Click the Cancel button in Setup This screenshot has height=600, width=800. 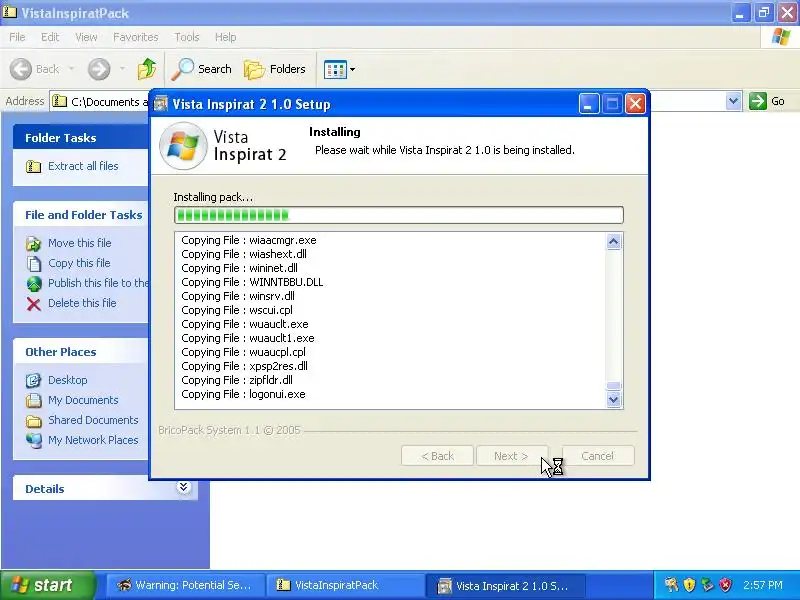[597, 456]
